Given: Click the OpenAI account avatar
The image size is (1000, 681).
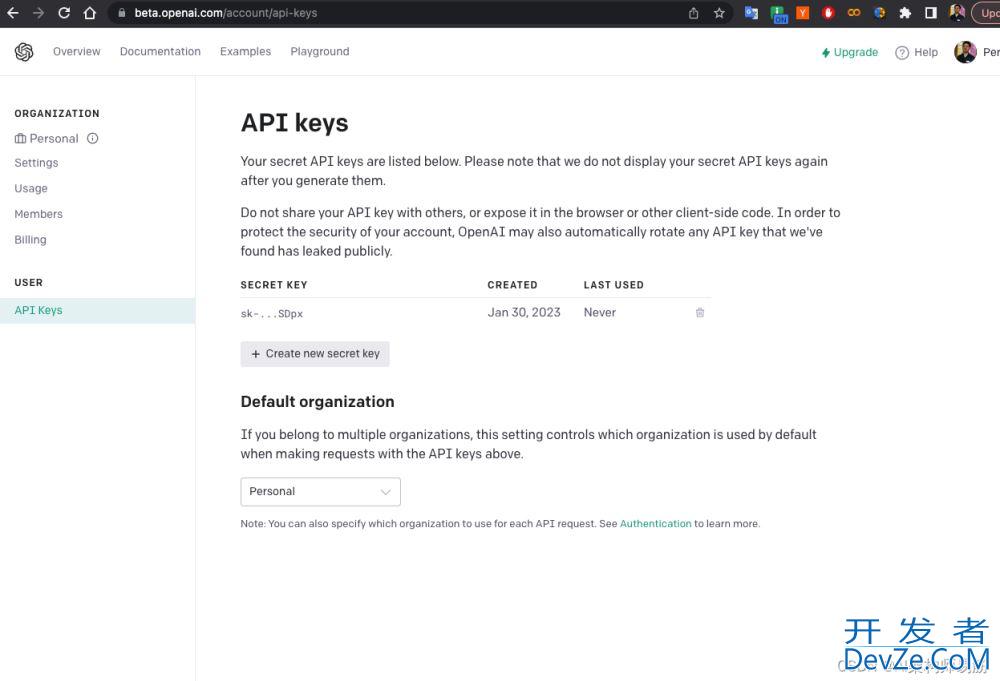Looking at the screenshot, I should (x=965, y=52).
